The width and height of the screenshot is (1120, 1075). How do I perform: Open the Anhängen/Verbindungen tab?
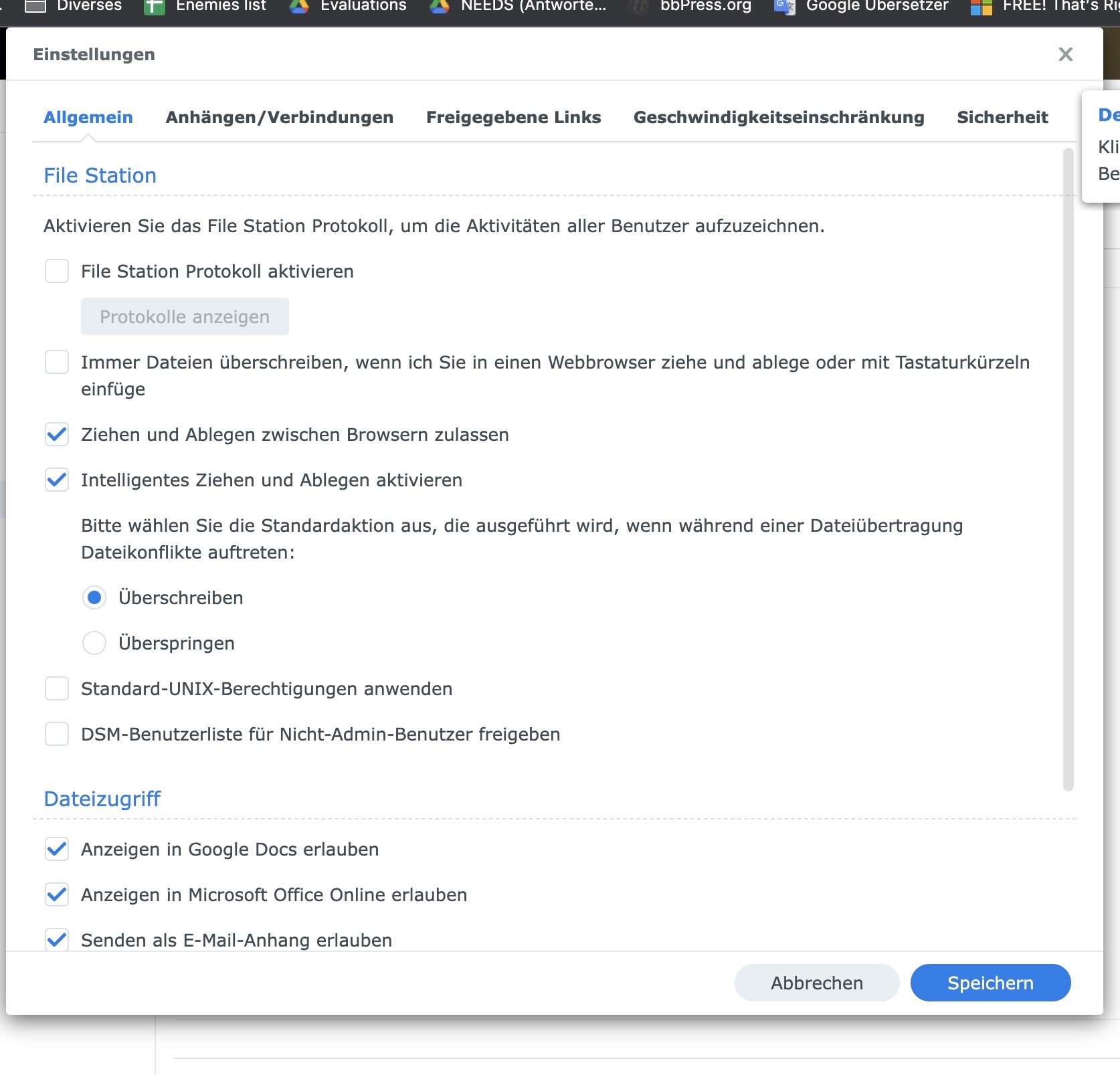coord(280,117)
